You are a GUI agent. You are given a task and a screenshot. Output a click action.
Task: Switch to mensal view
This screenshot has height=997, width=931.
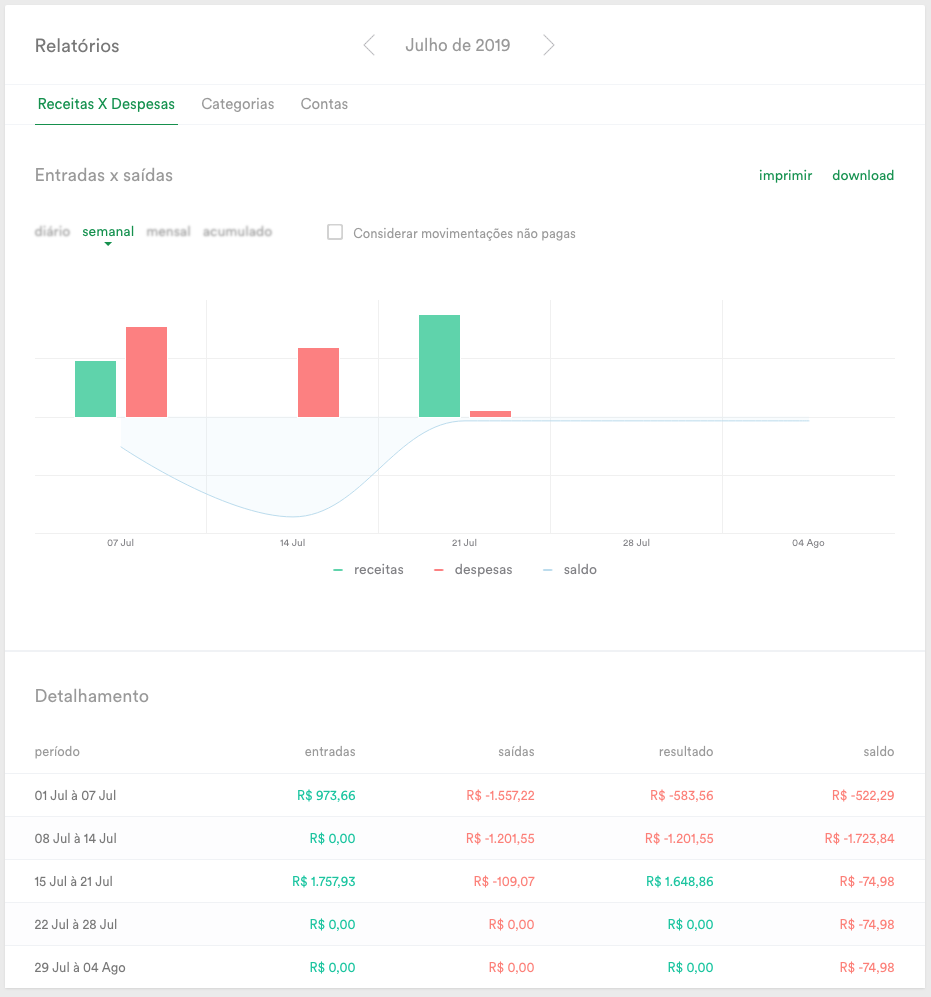point(169,231)
